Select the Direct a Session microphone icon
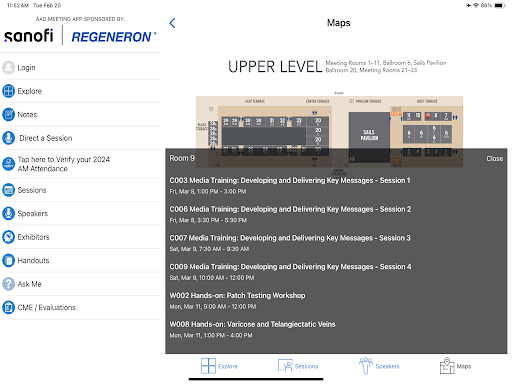This screenshot has width=512, height=384. [8, 138]
